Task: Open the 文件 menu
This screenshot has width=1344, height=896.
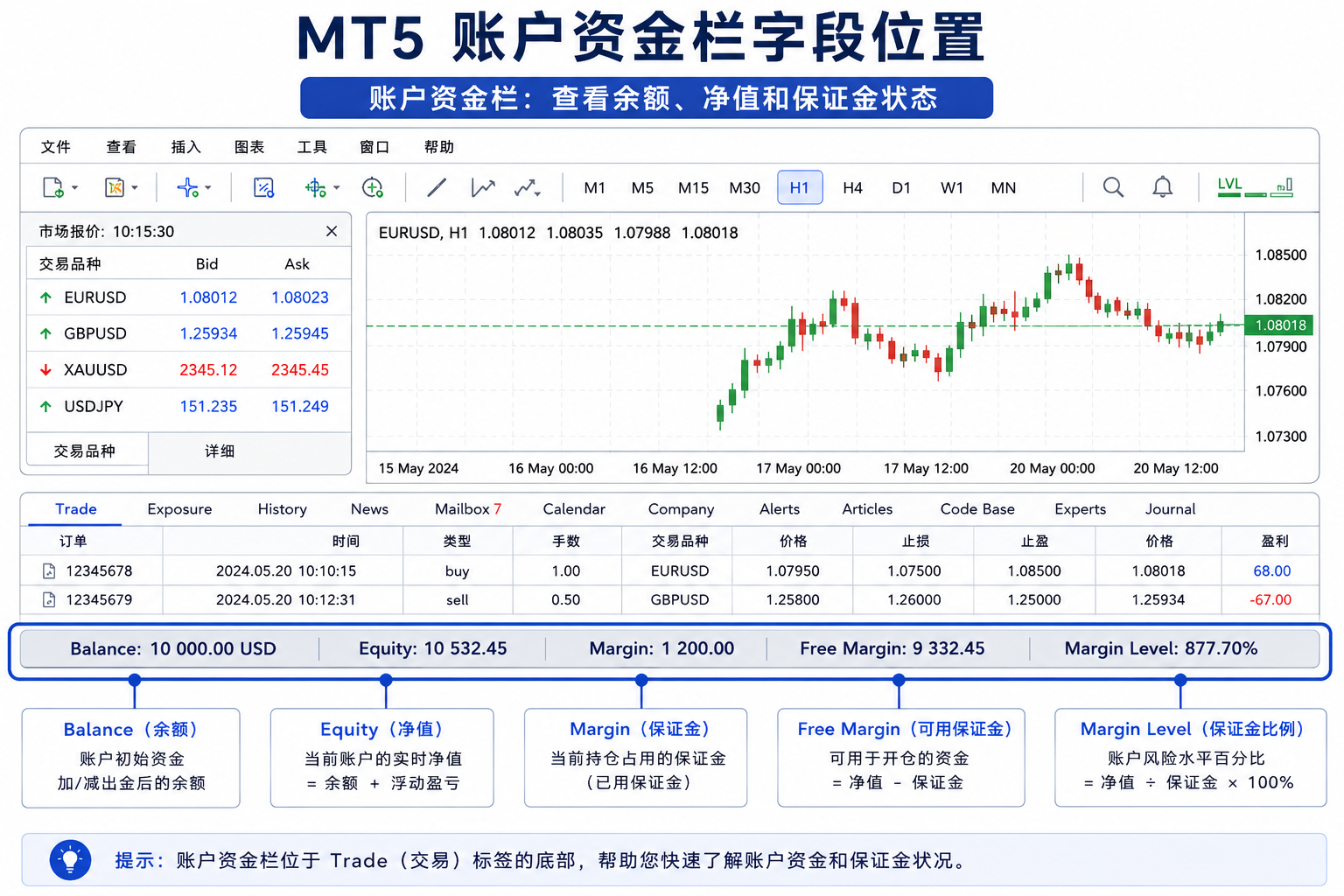Action: tap(56, 147)
